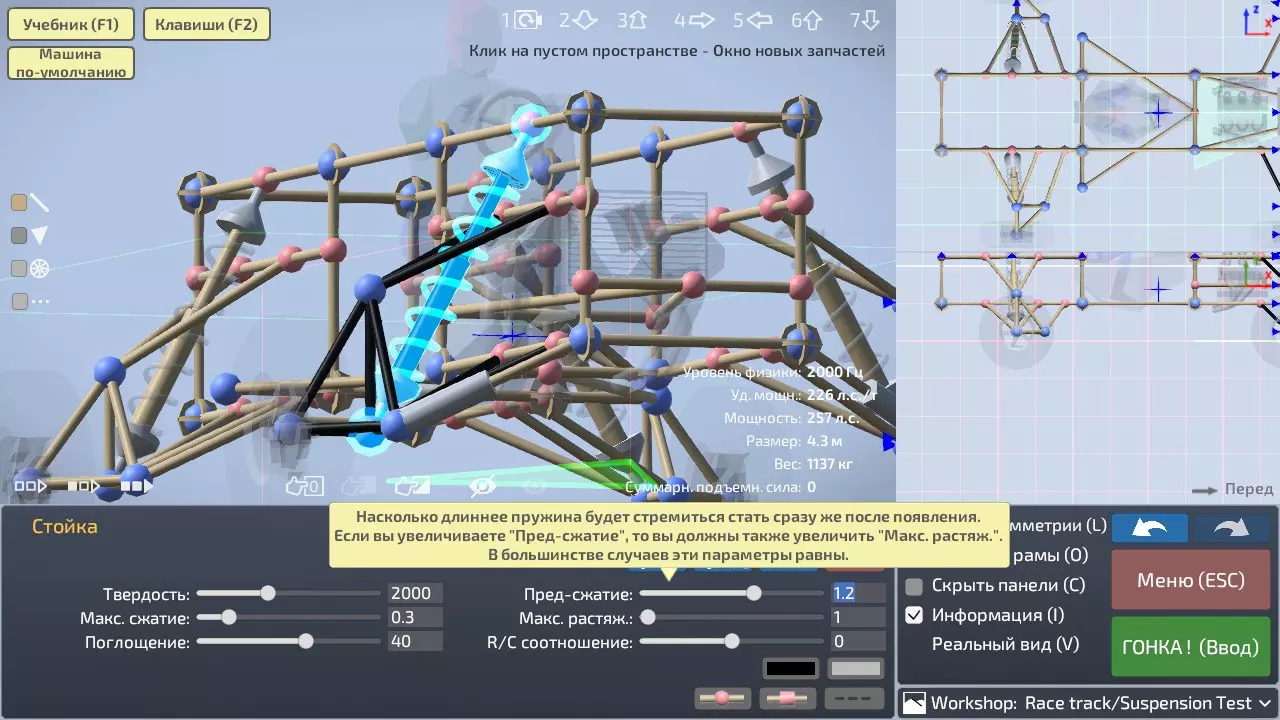
Task: Switch to camera view 6 up arrow
Action: click(x=812, y=19)
